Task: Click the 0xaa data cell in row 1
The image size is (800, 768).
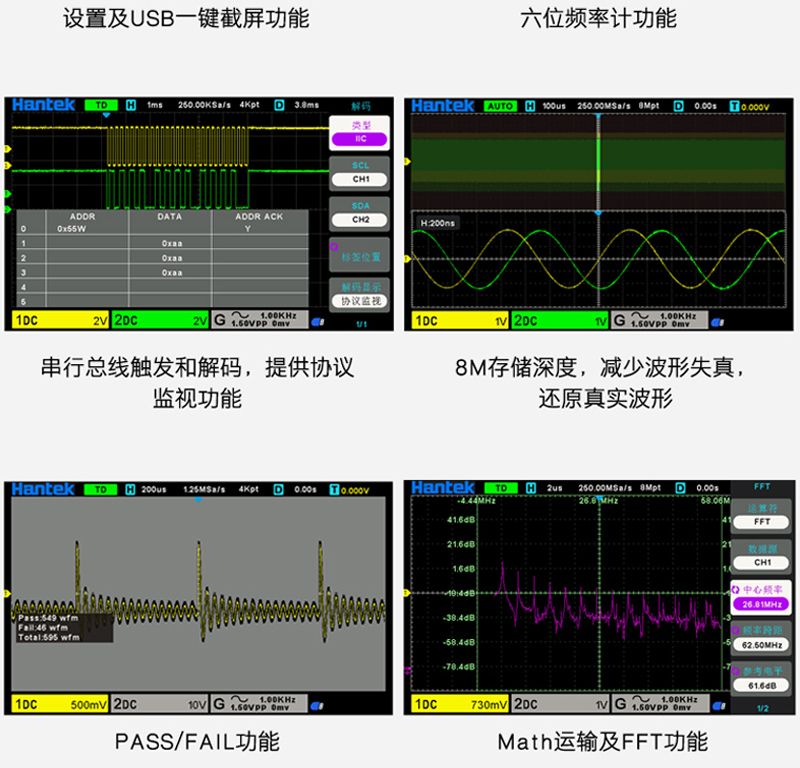Action: coord(172,243)
